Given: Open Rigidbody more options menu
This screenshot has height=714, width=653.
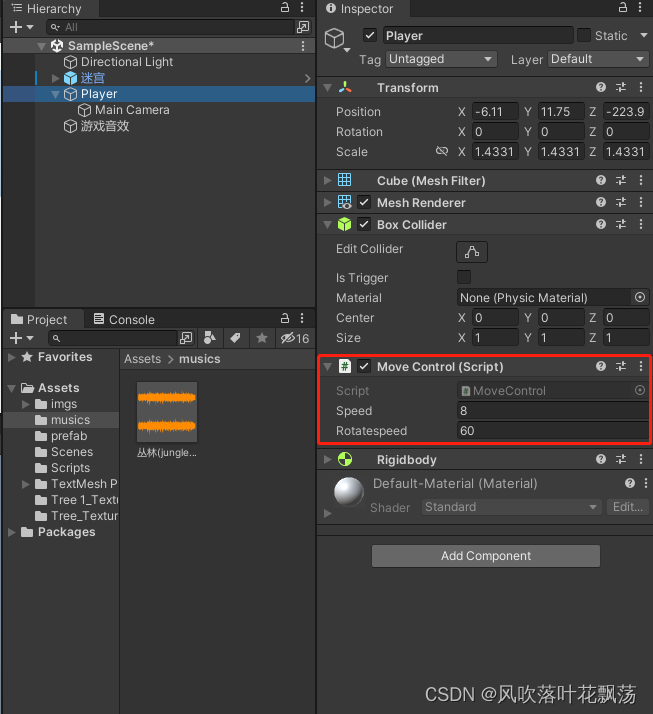Looking at the screenshot, I should pyautogui.click(x=641, y=459).
